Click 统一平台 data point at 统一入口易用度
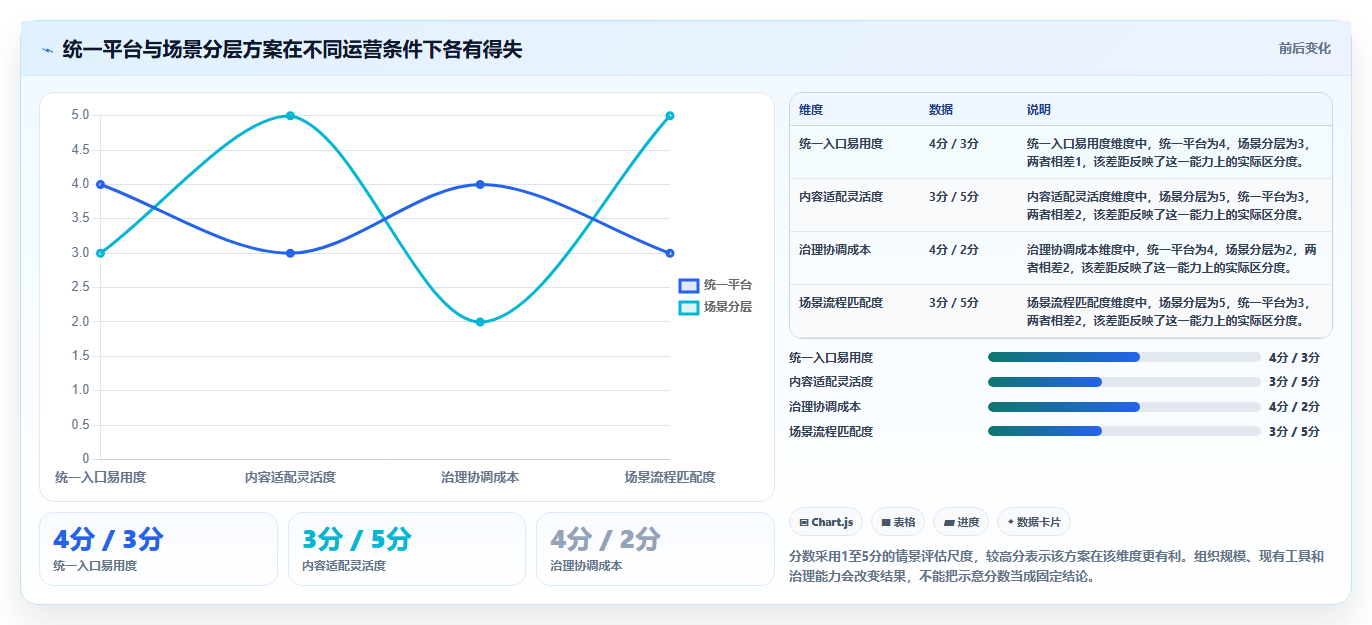This screenshot has height=625, width=1372. pyautogui.click(x=101, y=184)
